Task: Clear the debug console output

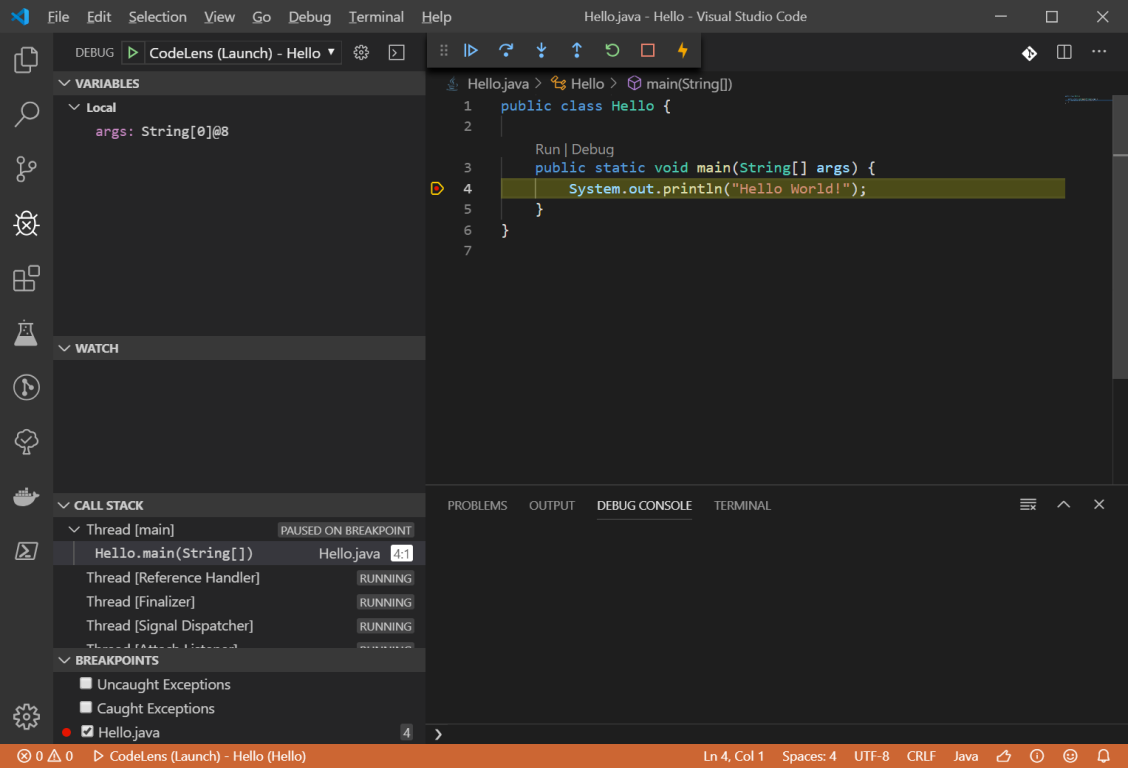Action: coord(1028,505)
